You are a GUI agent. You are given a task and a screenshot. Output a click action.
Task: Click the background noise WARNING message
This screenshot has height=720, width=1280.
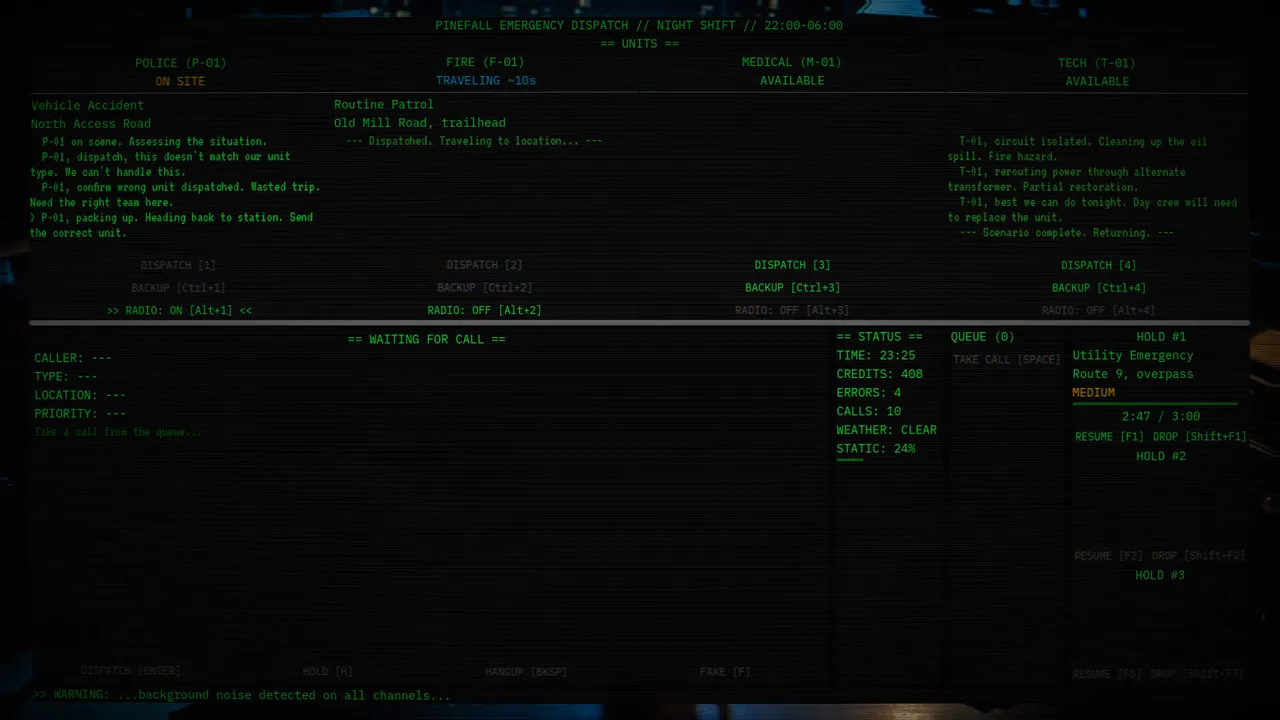pyautogui.click(x=241, y=695)
